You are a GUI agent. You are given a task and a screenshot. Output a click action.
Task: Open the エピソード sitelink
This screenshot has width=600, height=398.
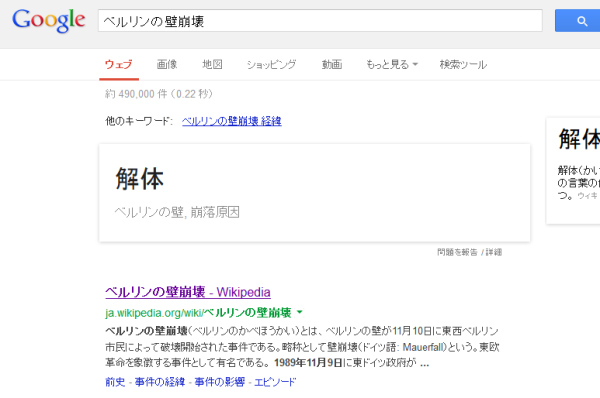click(x=275, y=382)
